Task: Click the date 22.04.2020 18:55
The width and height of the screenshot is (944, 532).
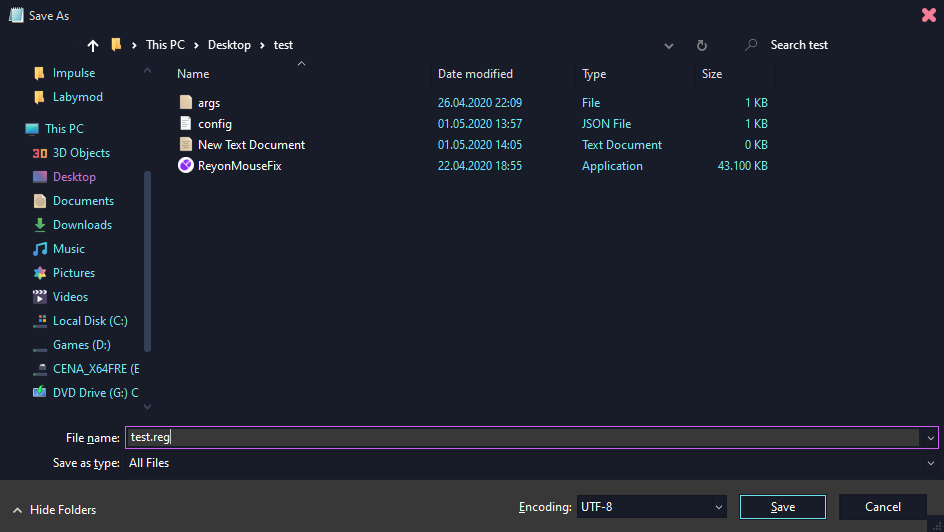Action: tap(480, 165)
